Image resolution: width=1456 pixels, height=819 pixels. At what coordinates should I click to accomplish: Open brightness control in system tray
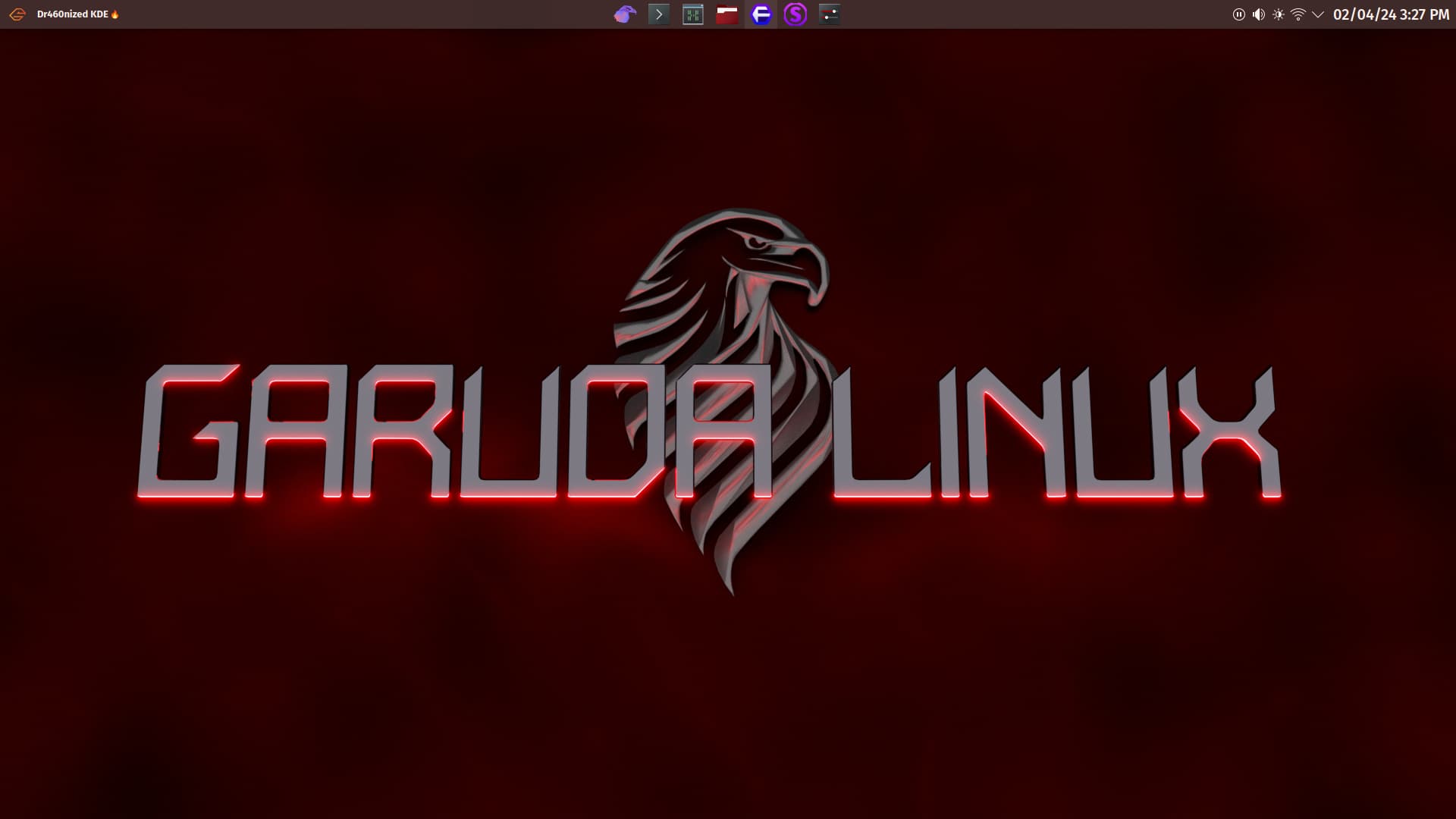(1279, 14)
